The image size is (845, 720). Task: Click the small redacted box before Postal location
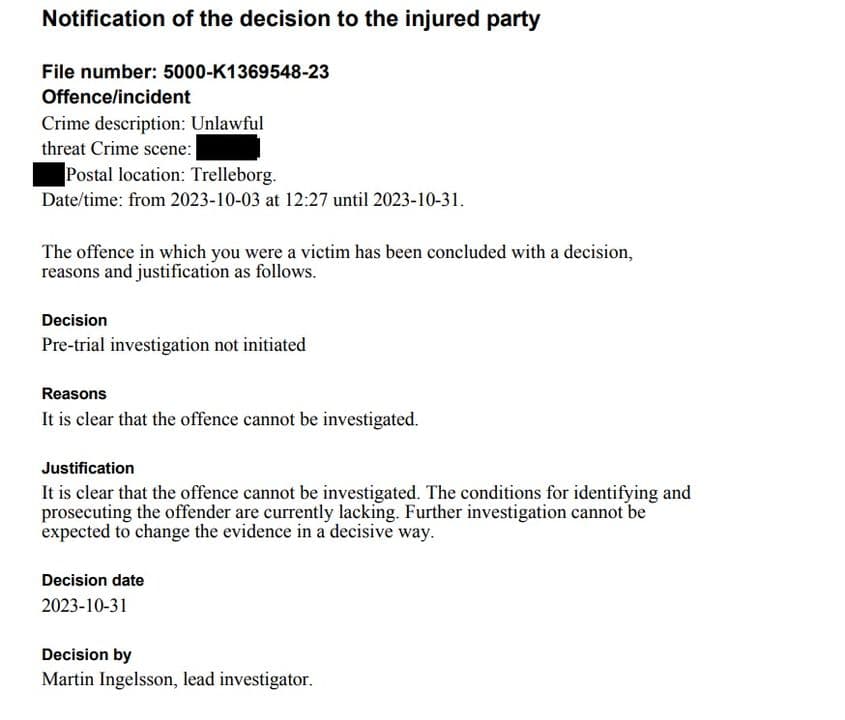[x=49, y=173]
